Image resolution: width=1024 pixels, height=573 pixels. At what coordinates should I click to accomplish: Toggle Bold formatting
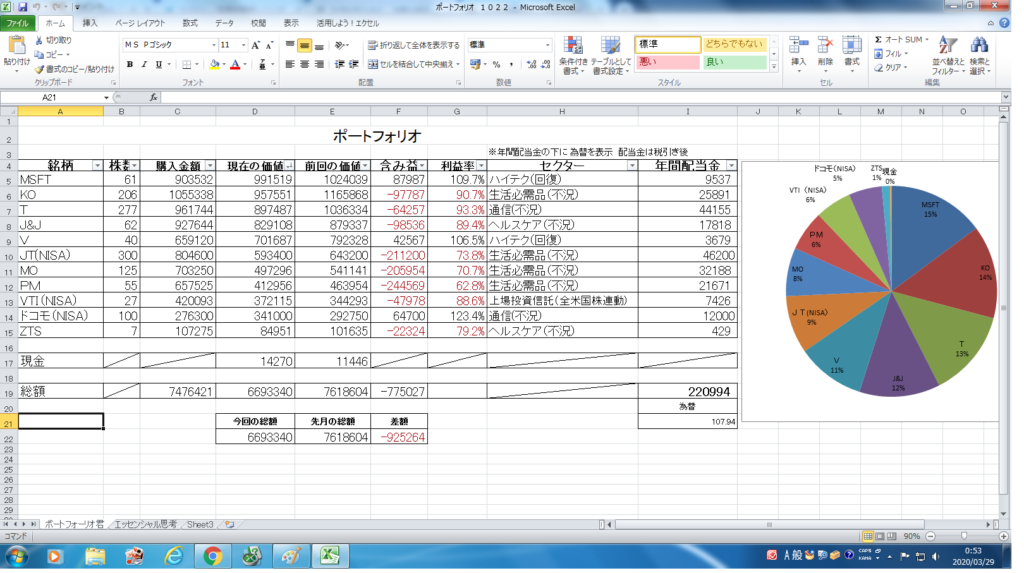130,65
